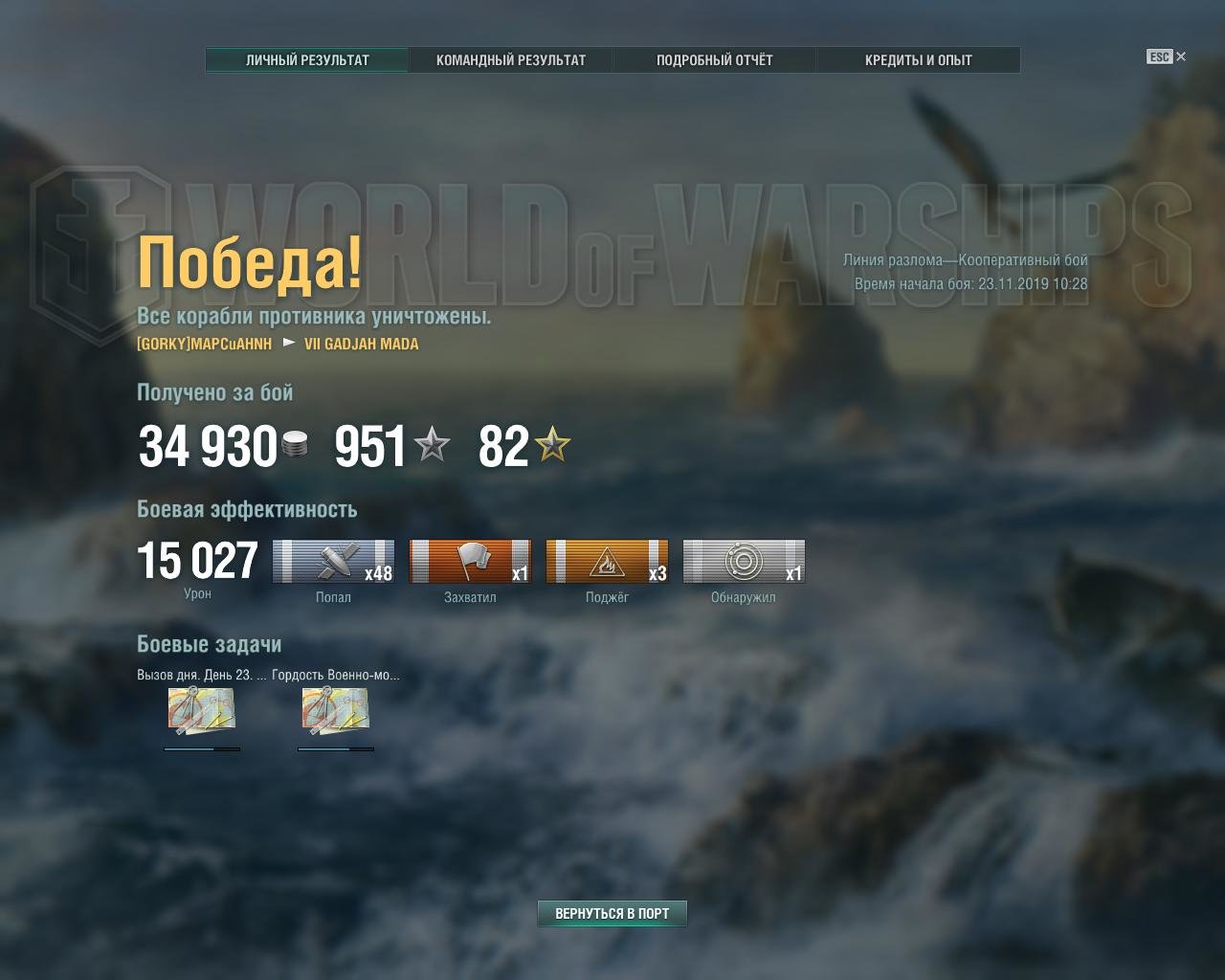Open the Вызов дня combat mission icon
Screen dimensions: 1225x980
[201, 711]
